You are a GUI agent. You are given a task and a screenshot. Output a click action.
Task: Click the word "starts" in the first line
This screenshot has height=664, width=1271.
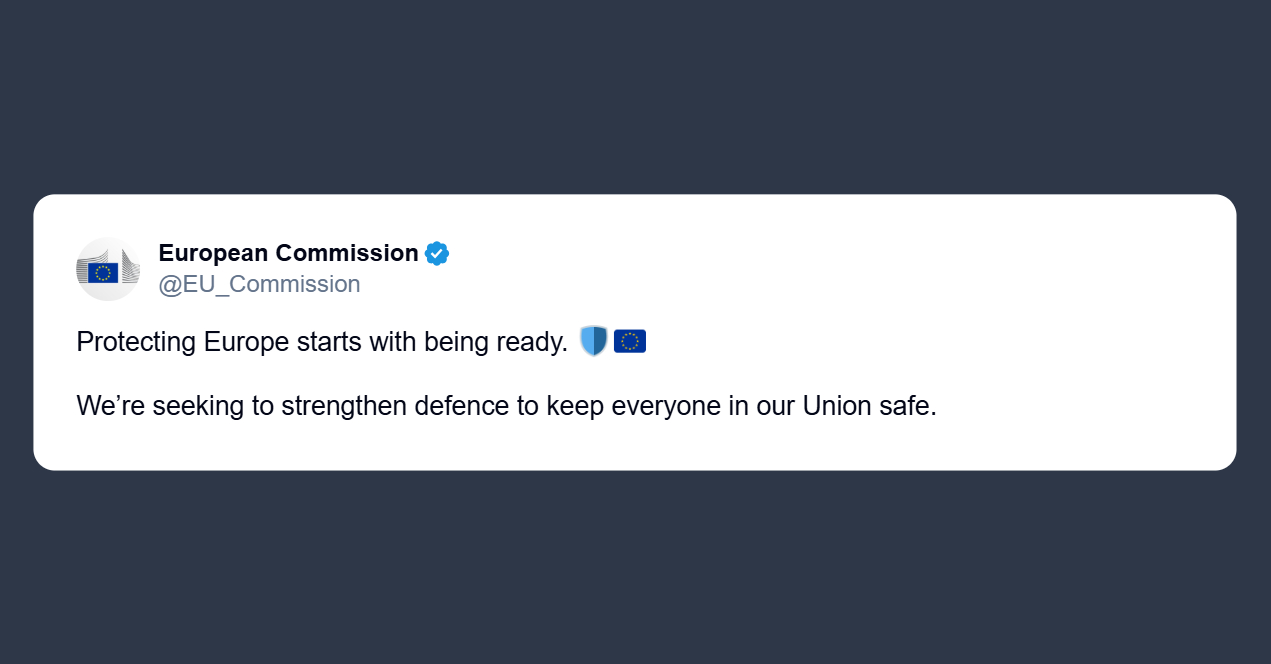pyautogui.click(x=329, y=343)
